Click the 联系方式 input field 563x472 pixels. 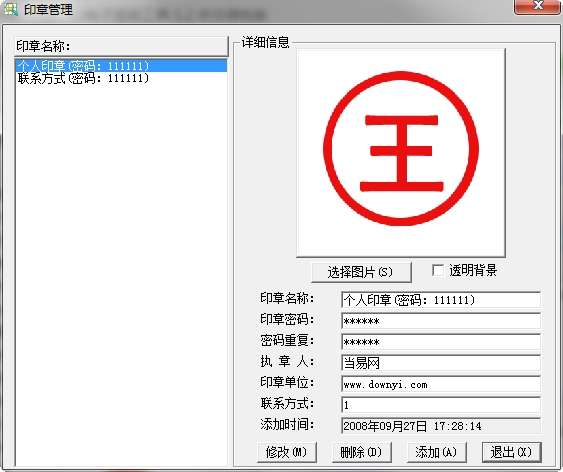(x=441, y=405)
